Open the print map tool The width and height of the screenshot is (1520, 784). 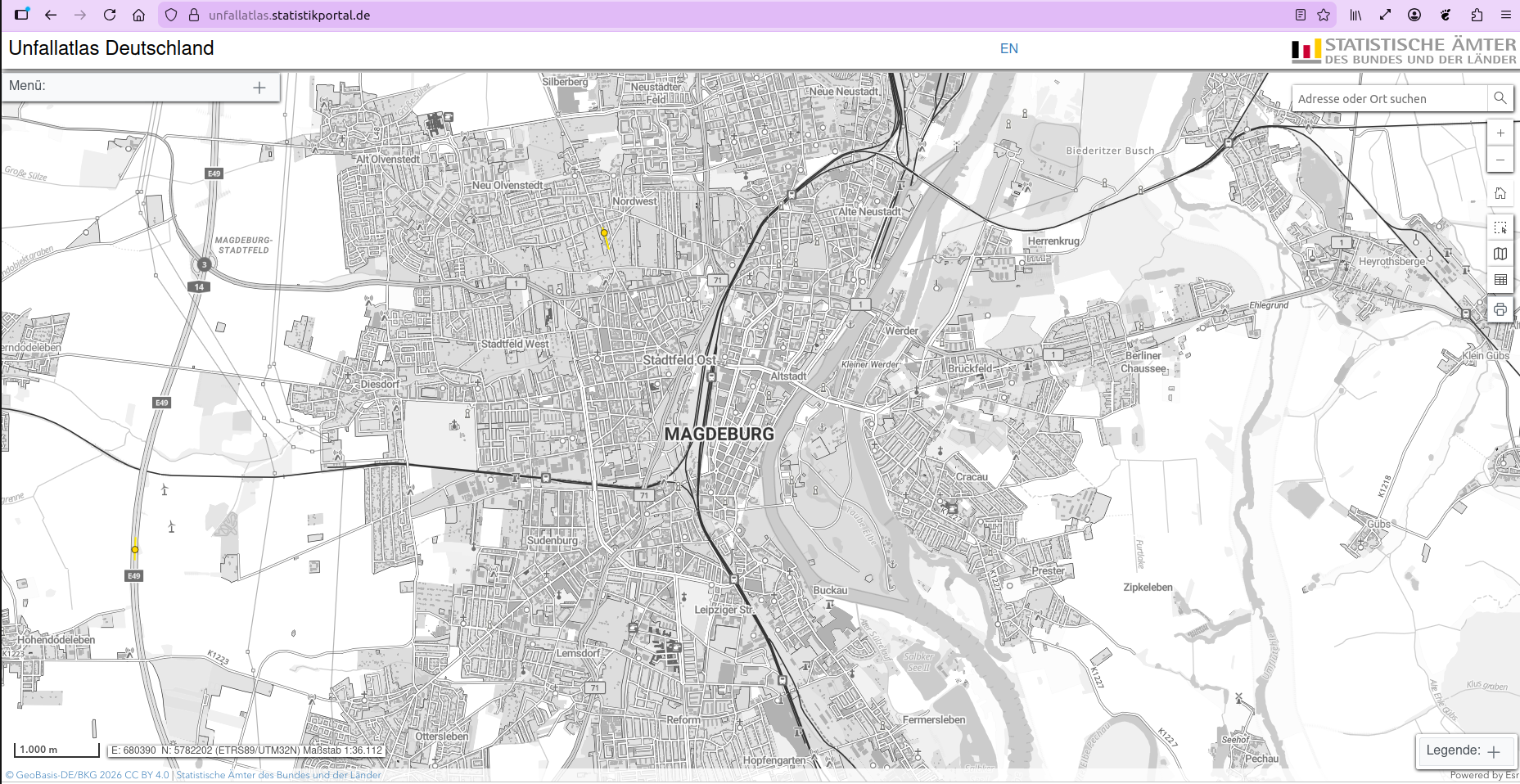(1500, 309)
